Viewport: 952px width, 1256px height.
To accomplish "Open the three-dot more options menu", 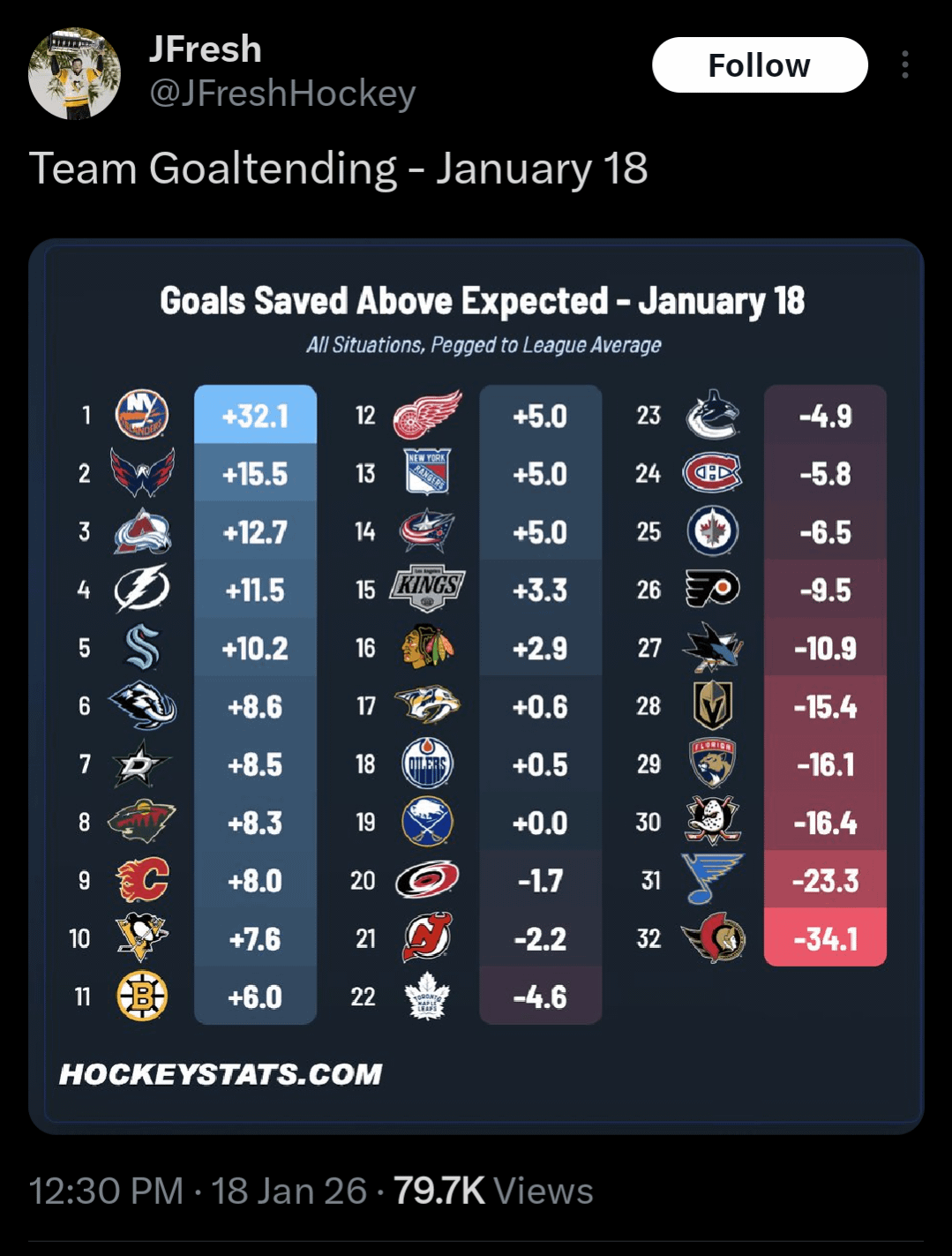I will pos(904,65).
